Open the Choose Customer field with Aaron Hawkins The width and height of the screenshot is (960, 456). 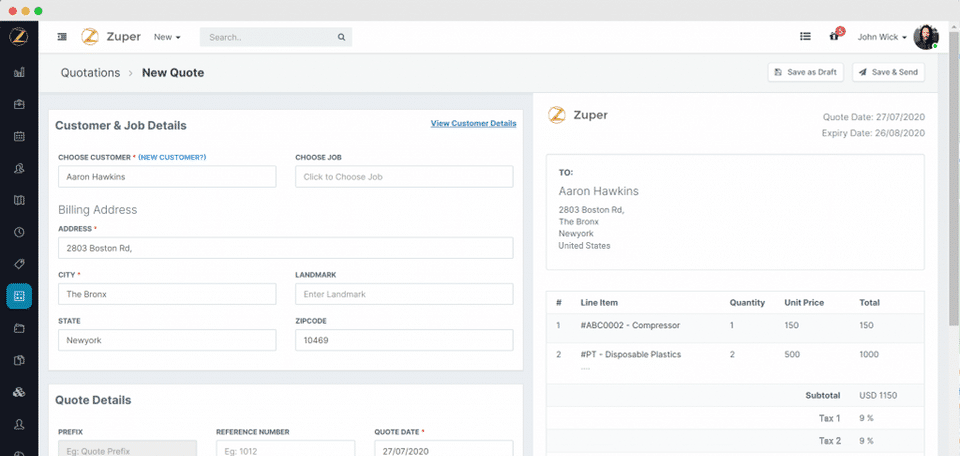167,177
